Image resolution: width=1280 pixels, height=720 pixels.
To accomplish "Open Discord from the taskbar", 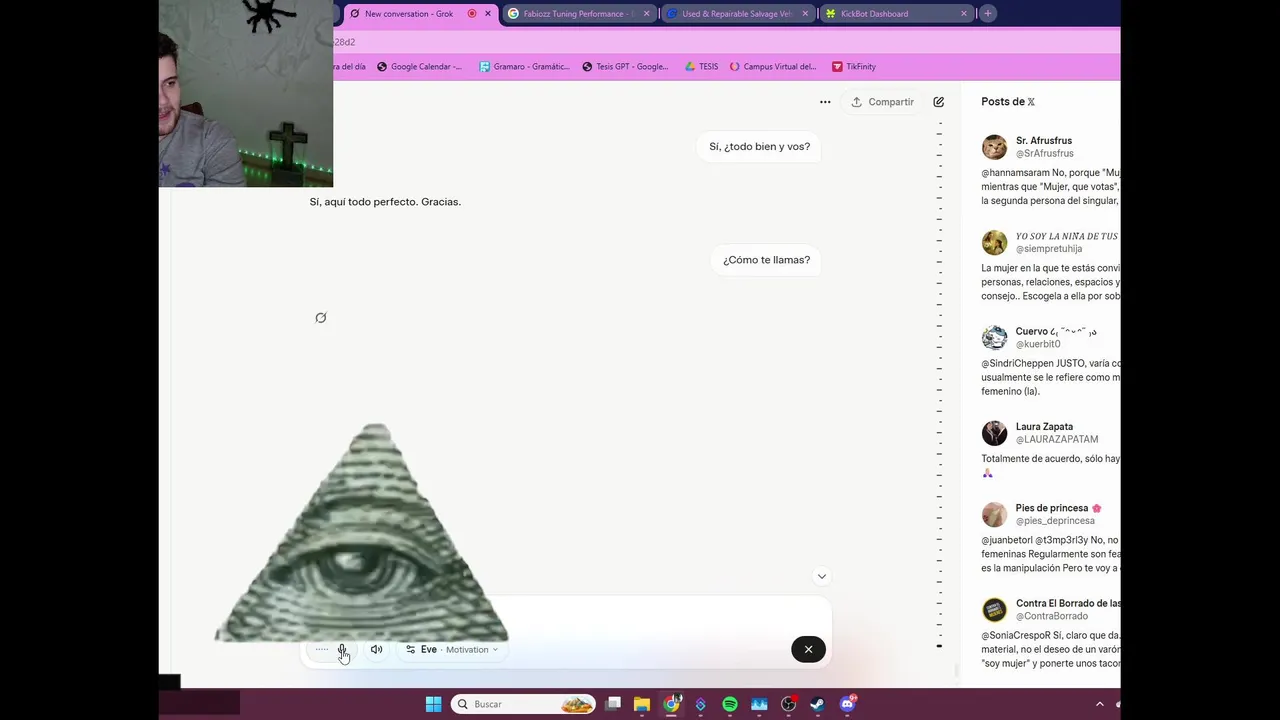I will pos(848,704).
